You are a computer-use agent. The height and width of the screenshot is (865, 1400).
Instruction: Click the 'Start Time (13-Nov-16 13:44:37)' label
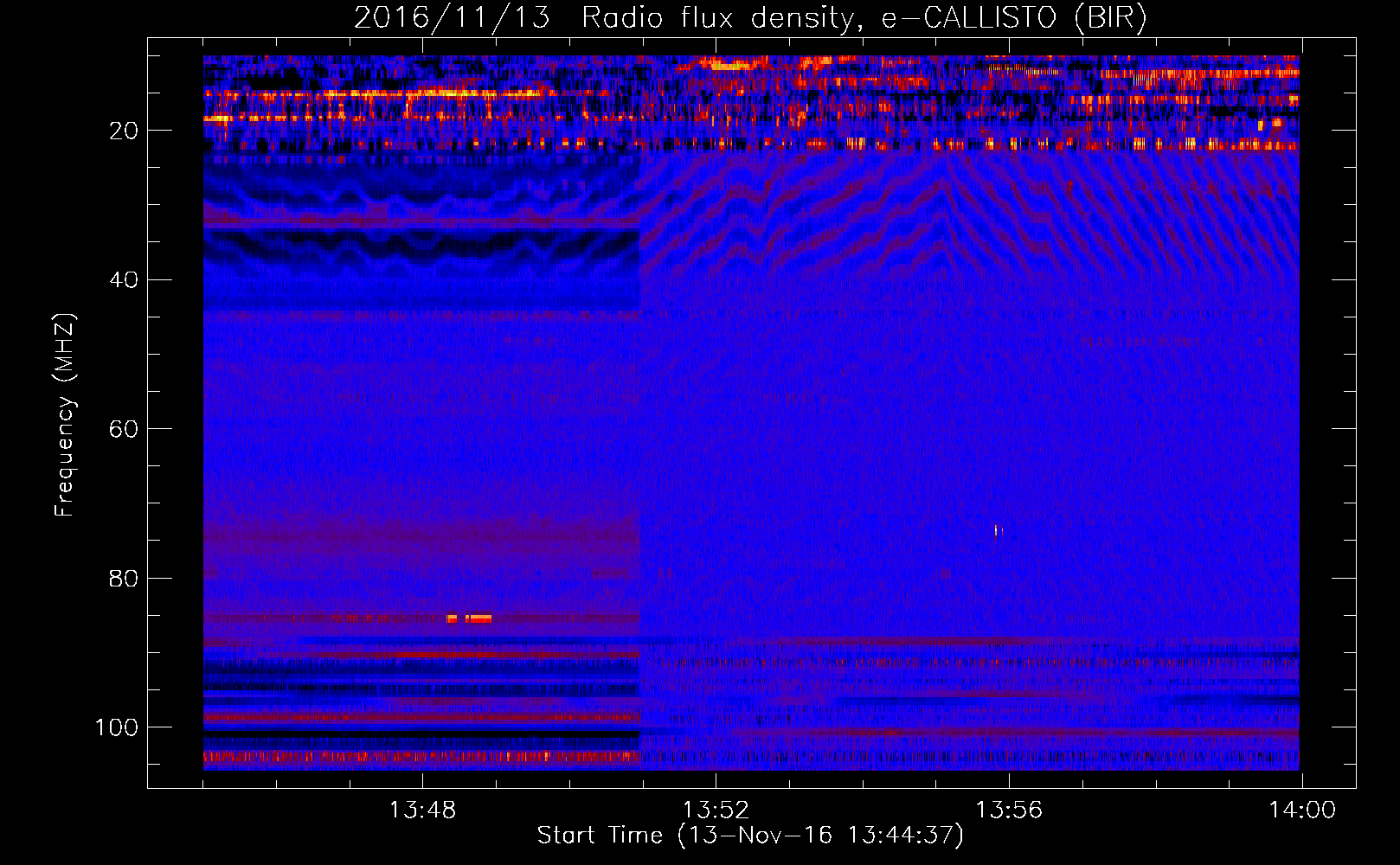750,836
